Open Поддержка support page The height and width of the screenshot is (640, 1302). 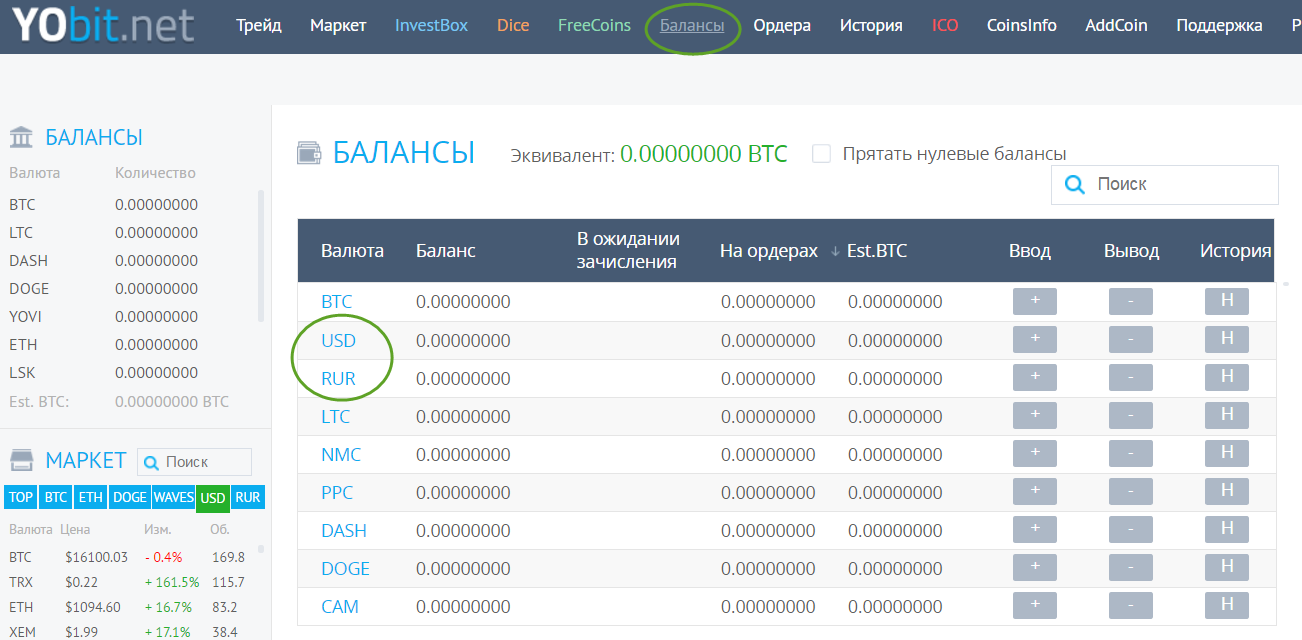click(x=1219, y=25)
